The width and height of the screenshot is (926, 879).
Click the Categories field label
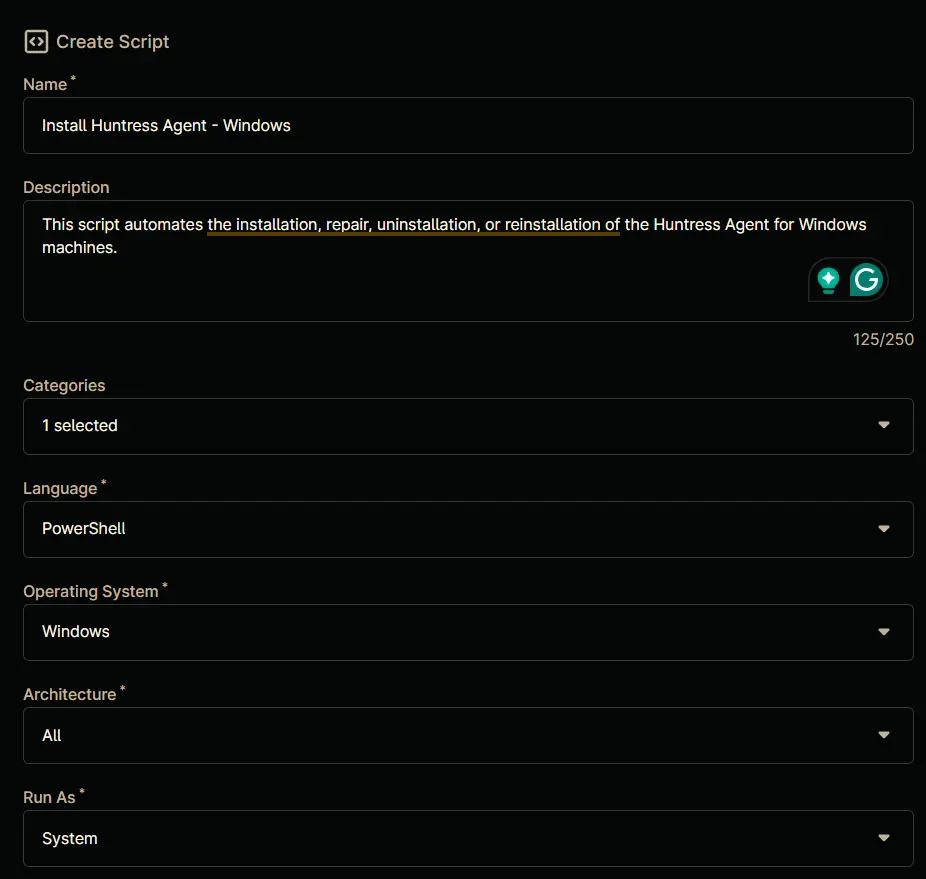[x=64, y=386]
